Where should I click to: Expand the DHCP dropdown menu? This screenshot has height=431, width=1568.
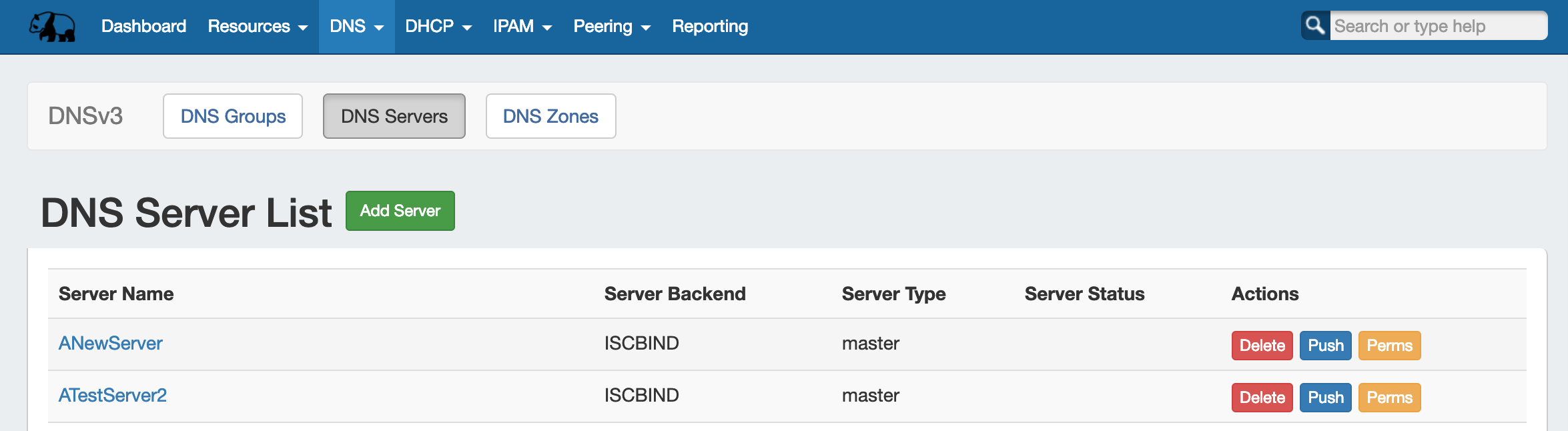tap(438, 26)
